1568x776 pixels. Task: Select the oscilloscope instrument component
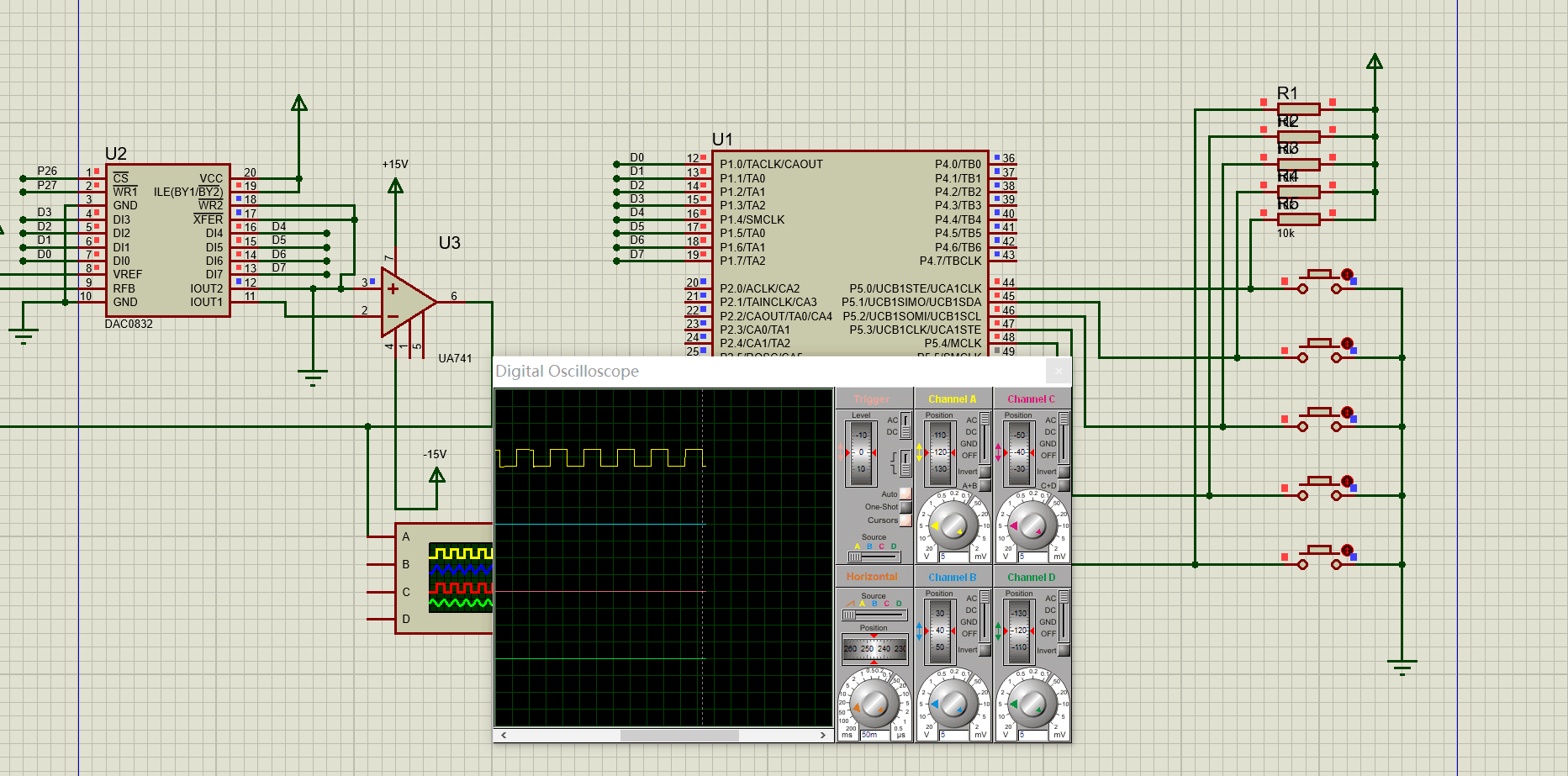[444, 578]
